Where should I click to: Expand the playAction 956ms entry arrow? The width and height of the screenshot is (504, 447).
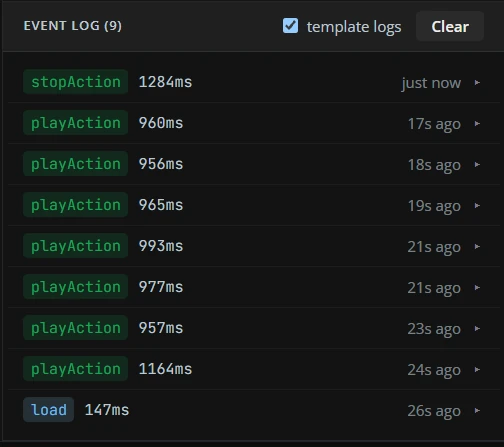pos(477,164)
